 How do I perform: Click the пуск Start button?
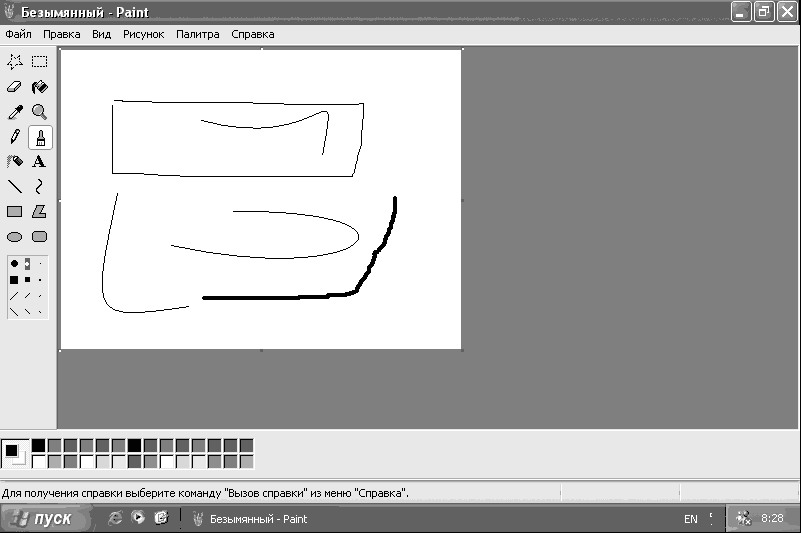(45, 519)
